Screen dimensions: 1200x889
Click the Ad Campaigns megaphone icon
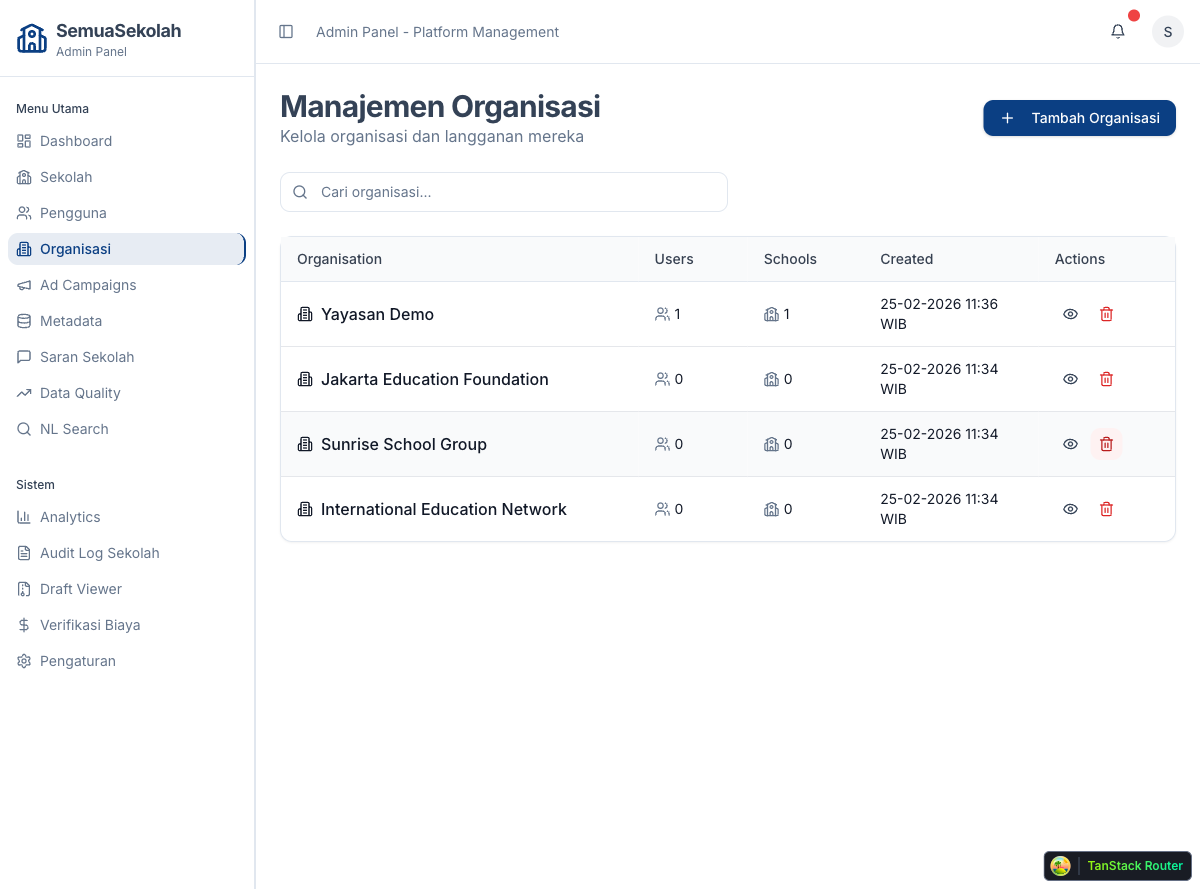pyautogui.click(x=23, y=285)
